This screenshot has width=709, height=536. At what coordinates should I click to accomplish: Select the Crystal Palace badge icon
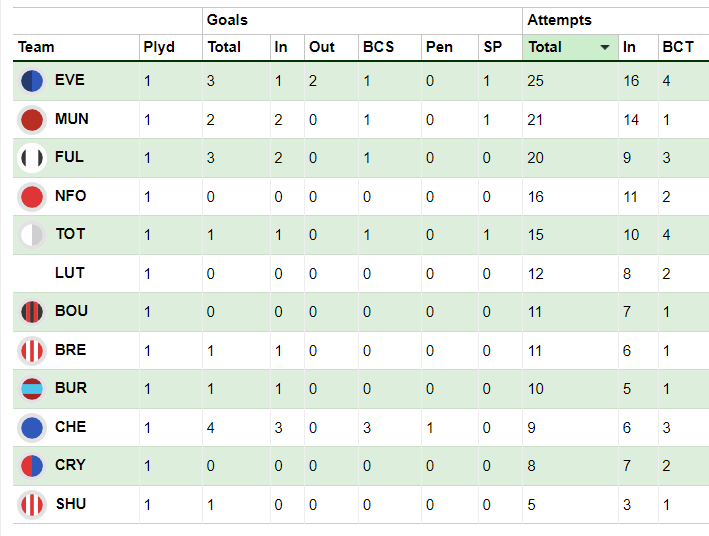[32, 465]
